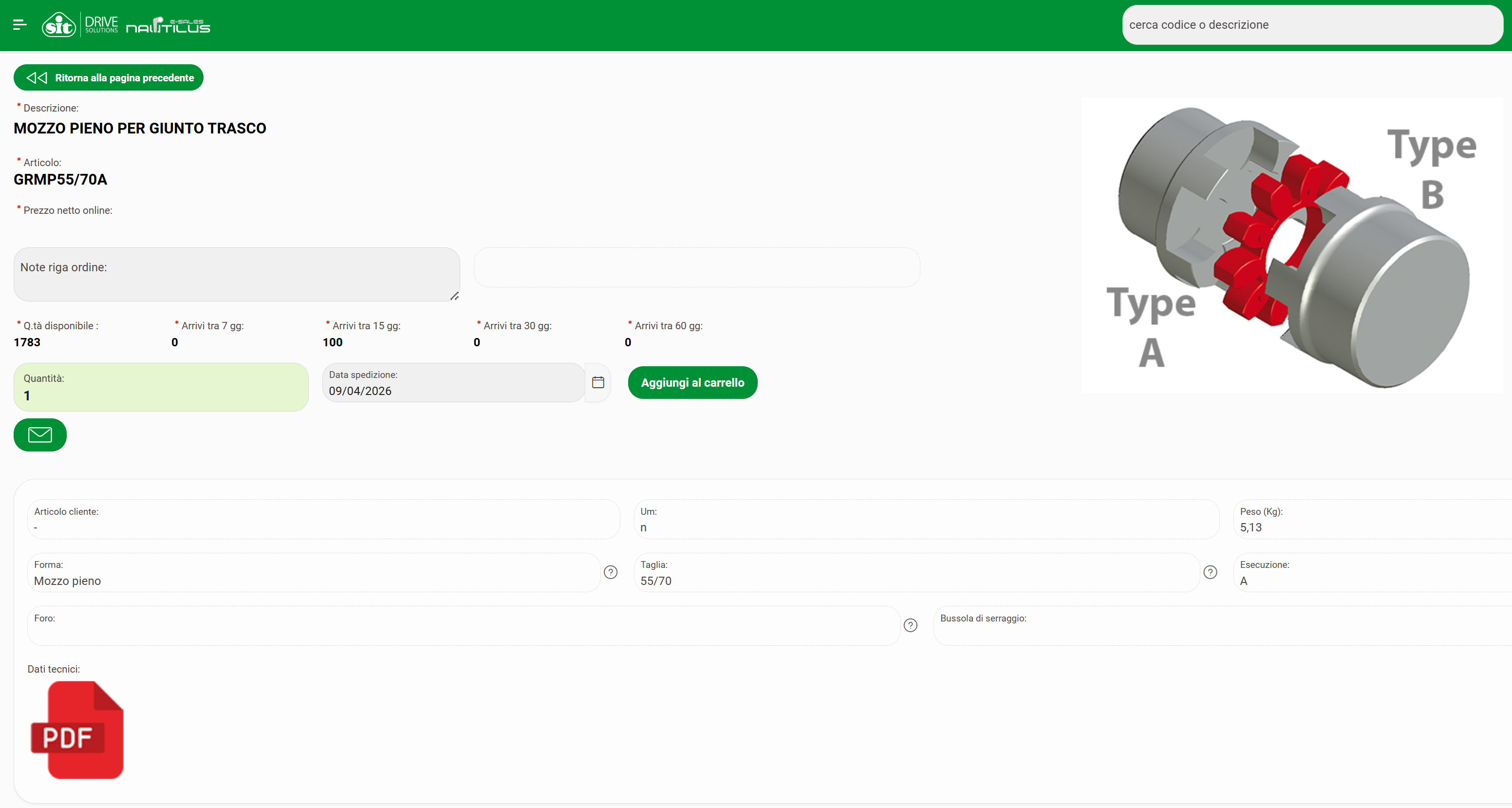The height and width of the screenshot is (808, 1512).
Task: Open the PDF technical data file
Action: [77, 730]
